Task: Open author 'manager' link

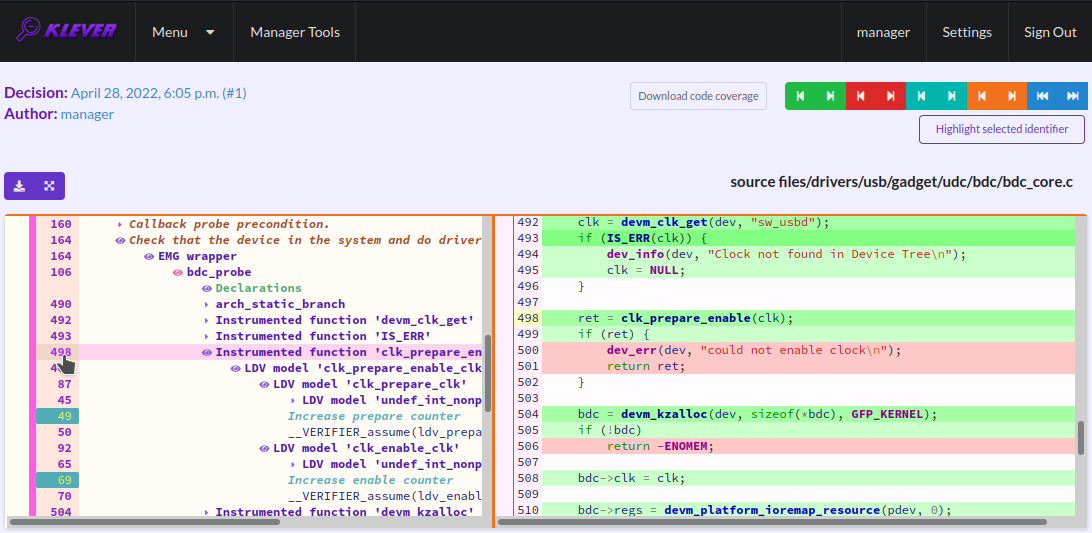Action: 87,114
